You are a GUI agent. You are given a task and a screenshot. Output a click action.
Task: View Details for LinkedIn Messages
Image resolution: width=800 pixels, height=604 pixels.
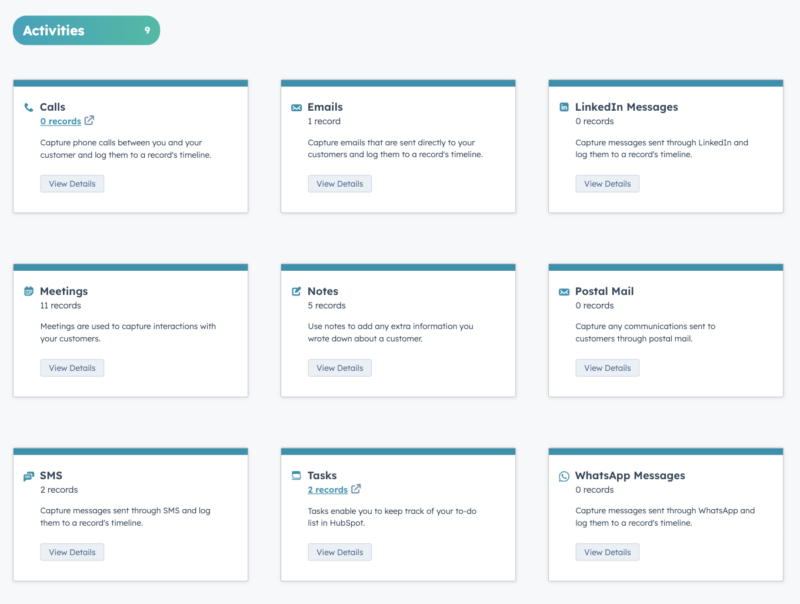click(x=607, y=184)
